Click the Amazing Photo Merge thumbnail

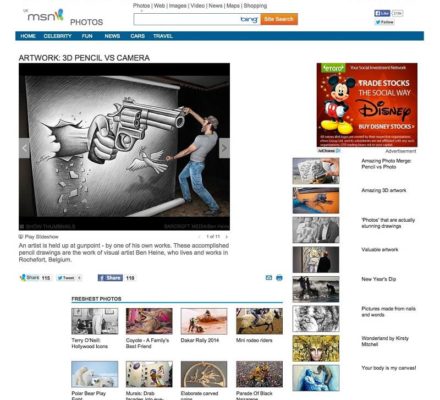click(x=316, y=171)
